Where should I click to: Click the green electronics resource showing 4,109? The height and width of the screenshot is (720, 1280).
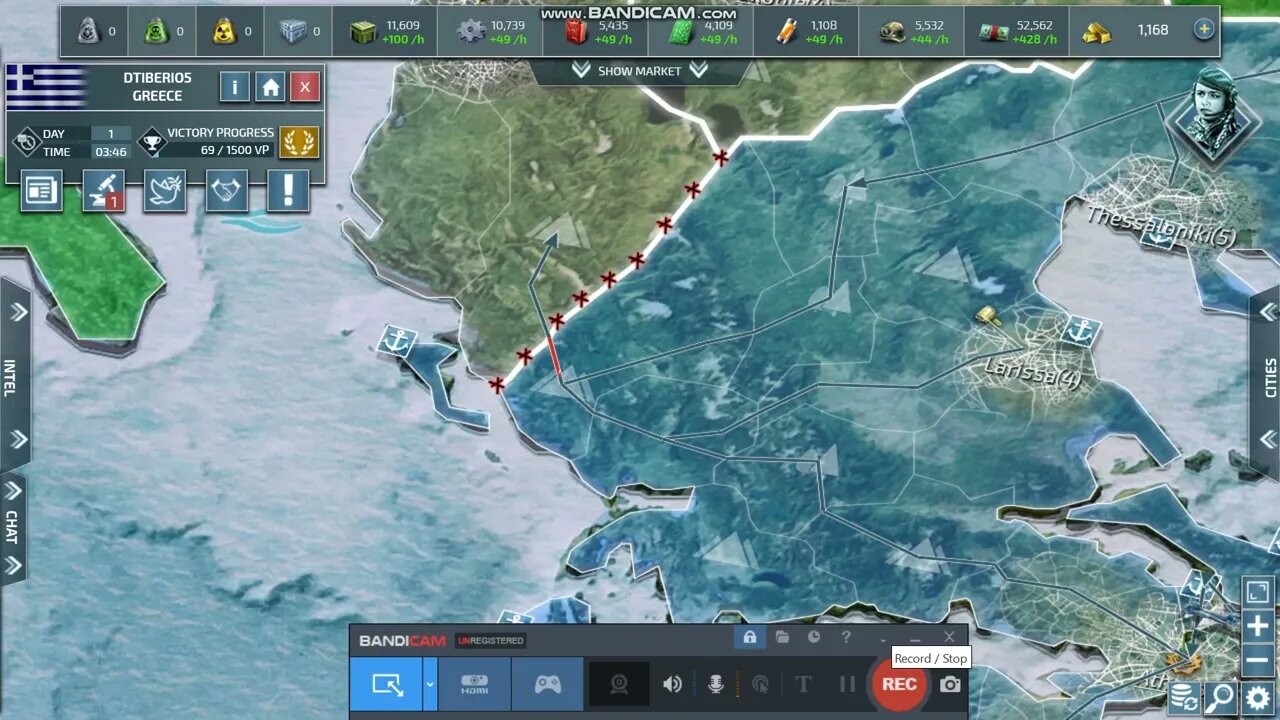point(701,31)
